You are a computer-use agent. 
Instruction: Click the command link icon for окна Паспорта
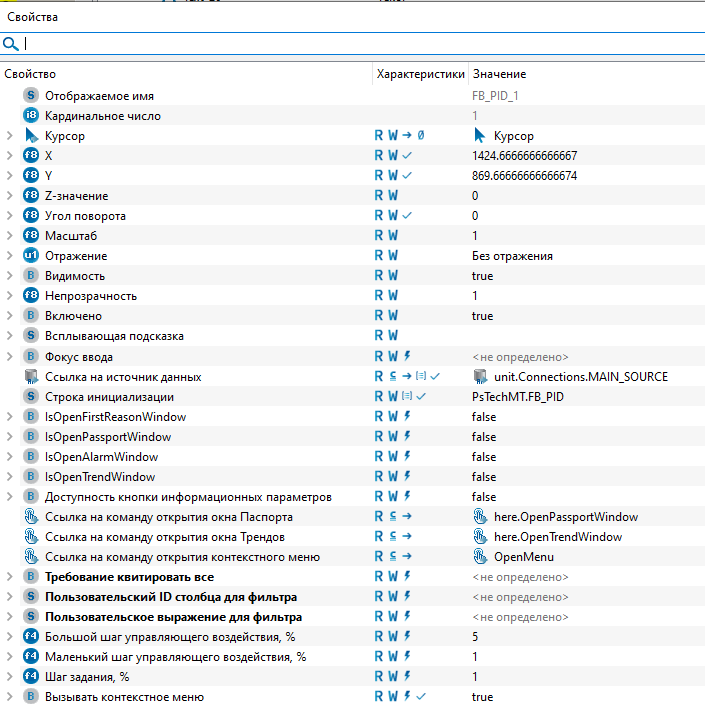pyautogui.click(x=31, y=517)
